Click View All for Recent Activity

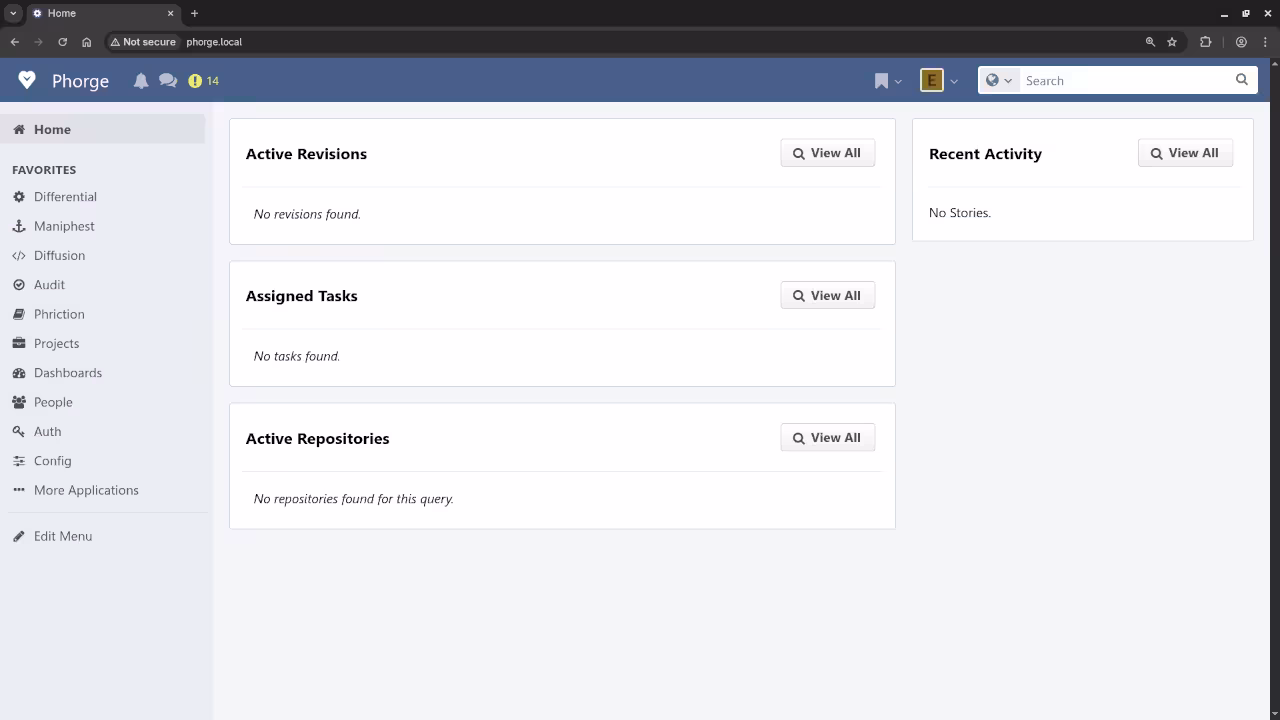(1184, 153)
